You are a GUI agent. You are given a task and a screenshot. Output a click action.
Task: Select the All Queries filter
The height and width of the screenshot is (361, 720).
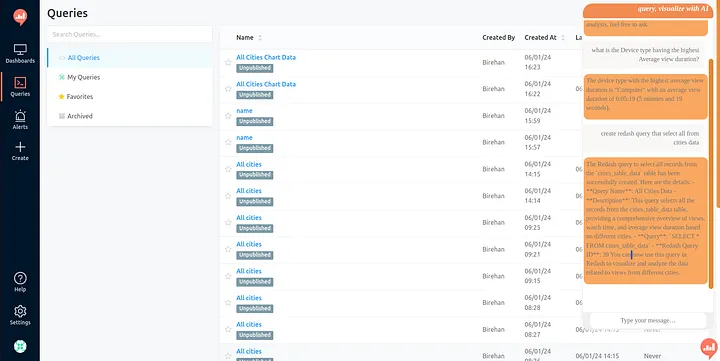click(130, 58)
